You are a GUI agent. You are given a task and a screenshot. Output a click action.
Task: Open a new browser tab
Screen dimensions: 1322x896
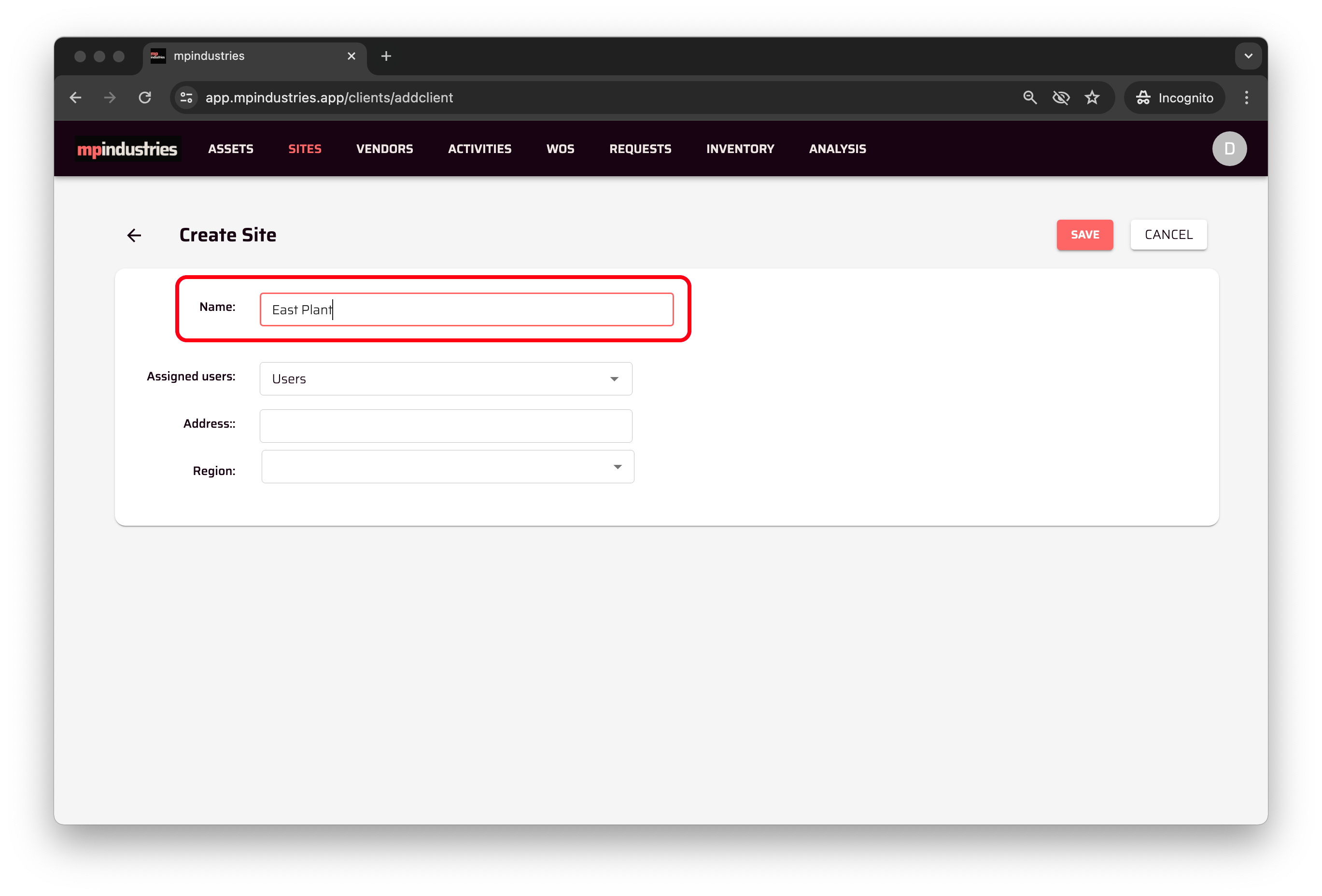pyautogui.click(x=386, y=56)
